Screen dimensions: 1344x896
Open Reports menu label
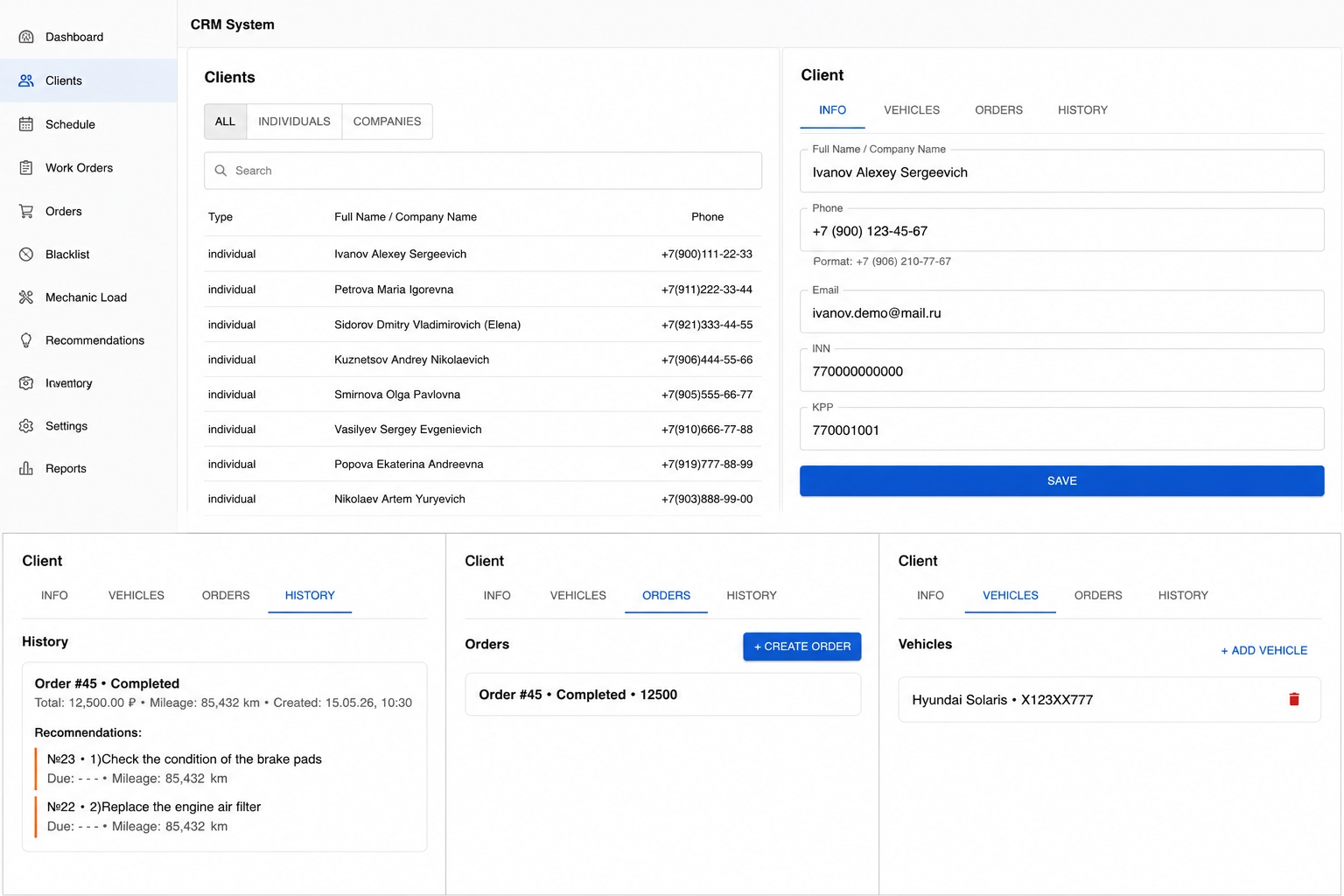click(66, 469)
